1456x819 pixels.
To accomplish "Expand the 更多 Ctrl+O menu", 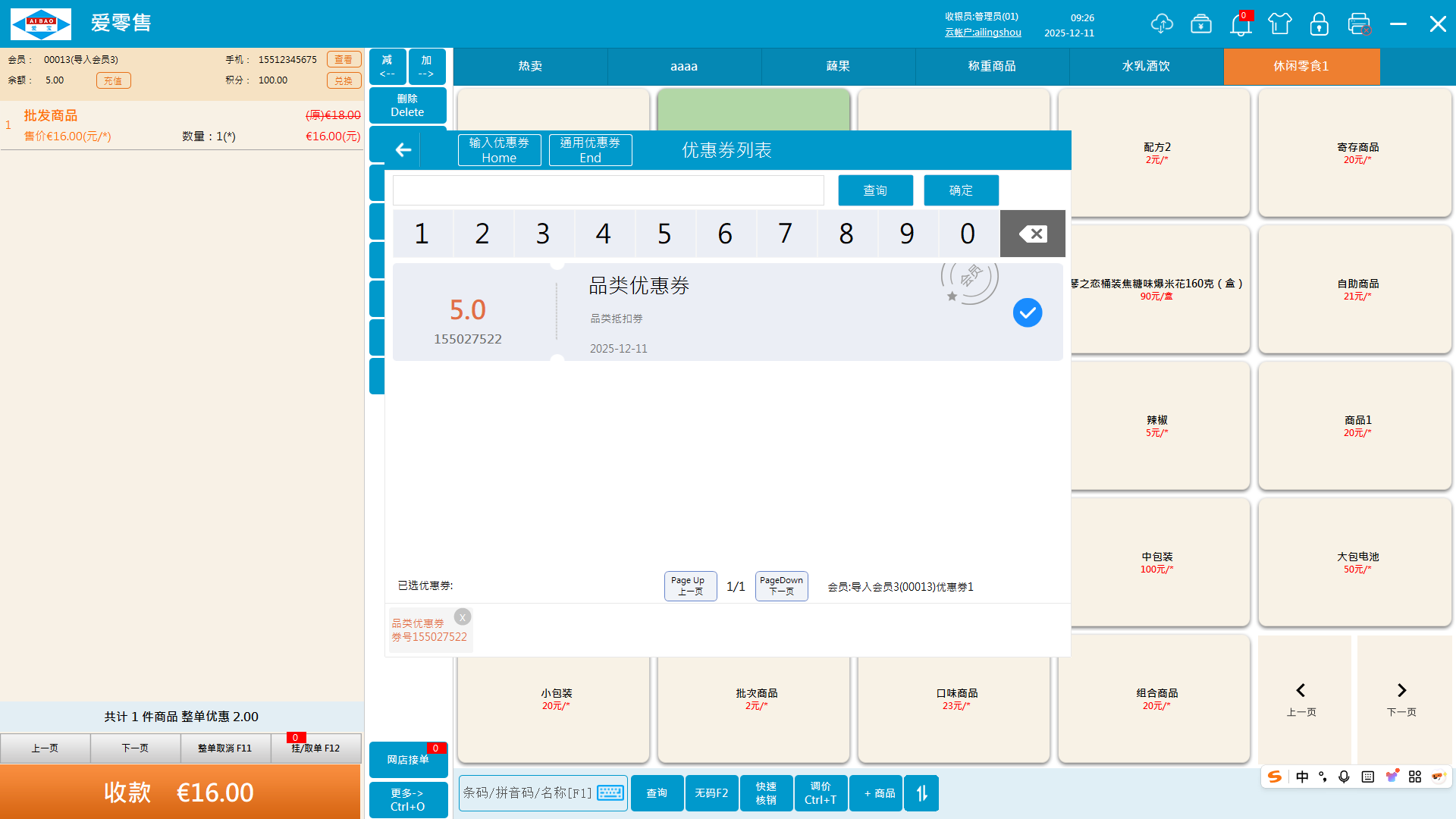I will 408,800.
